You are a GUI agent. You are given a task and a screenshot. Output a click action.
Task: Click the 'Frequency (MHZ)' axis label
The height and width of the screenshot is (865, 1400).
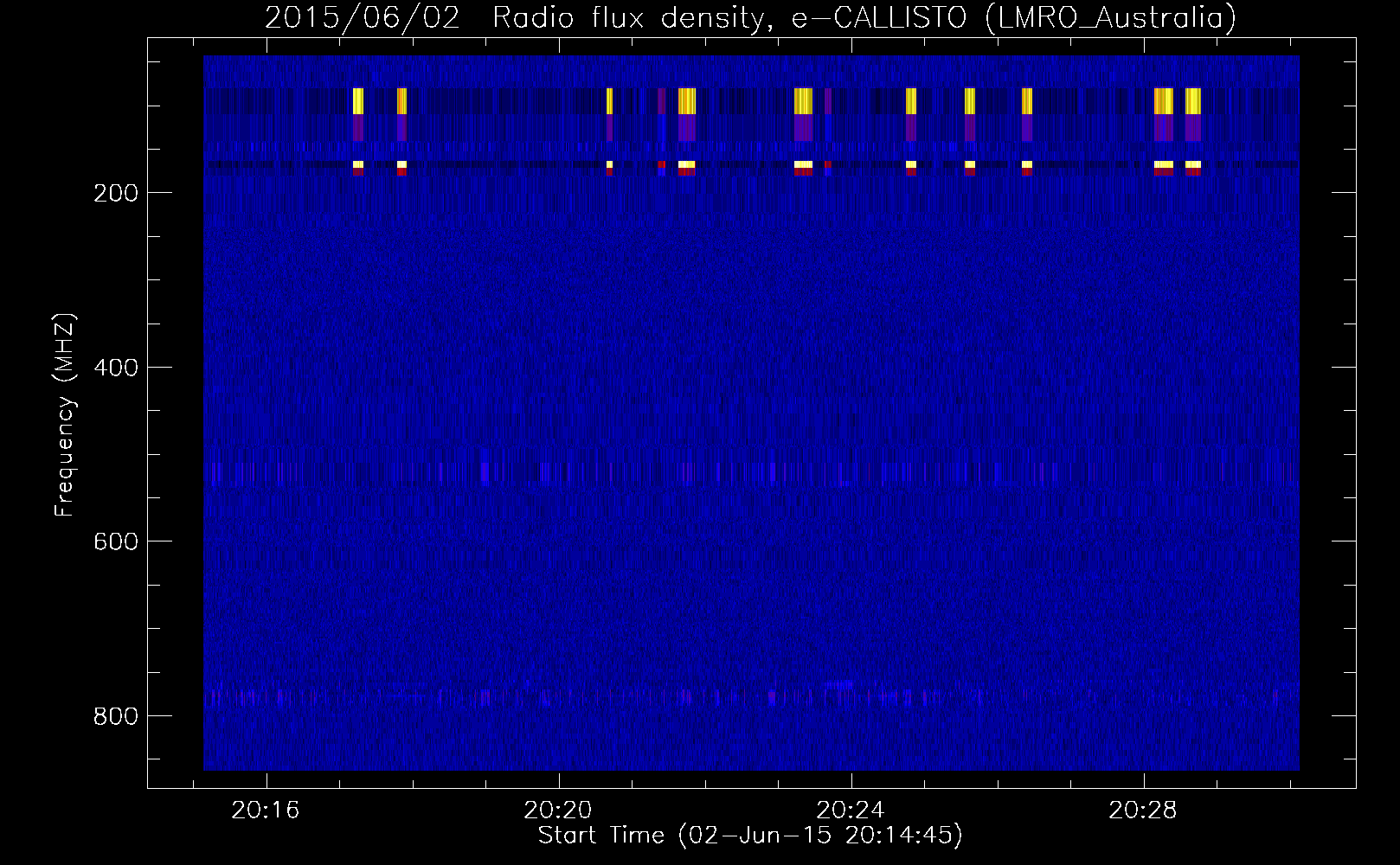click(66, 414)
